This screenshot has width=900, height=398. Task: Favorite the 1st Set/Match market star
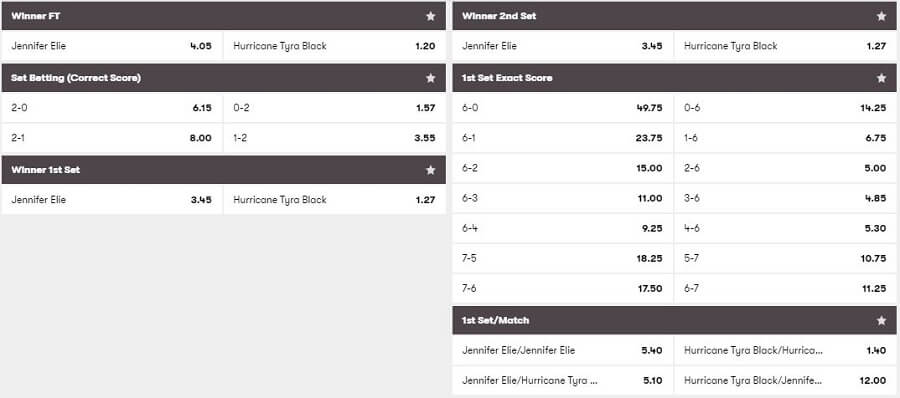tap(882, 320)
